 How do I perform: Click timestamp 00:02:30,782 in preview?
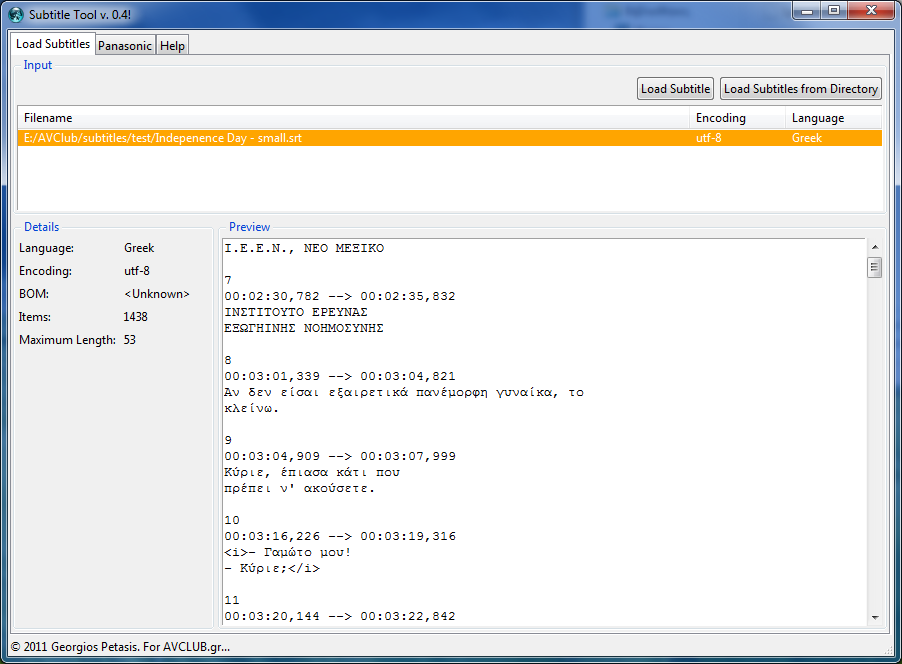pos(272,296)
